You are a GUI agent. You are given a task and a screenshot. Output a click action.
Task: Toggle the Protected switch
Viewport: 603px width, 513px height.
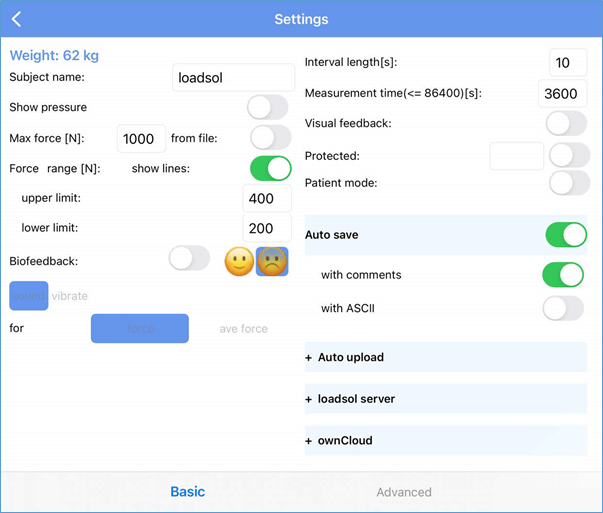coord(570,155)
